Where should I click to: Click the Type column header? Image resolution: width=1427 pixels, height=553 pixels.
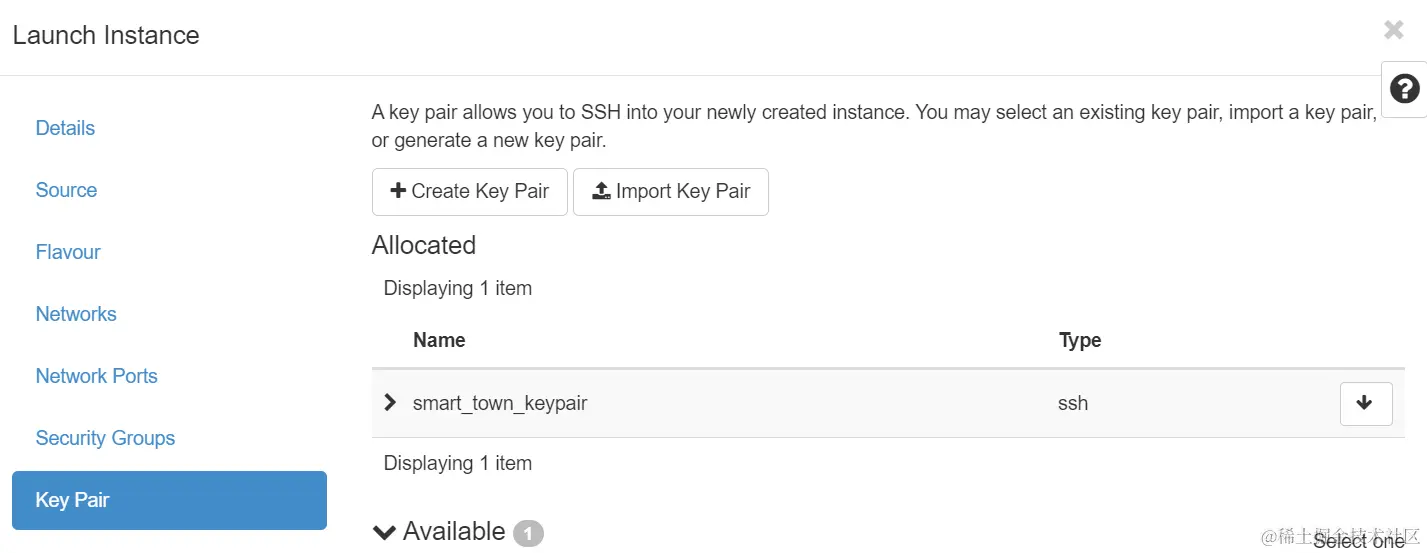point(1080,340)
